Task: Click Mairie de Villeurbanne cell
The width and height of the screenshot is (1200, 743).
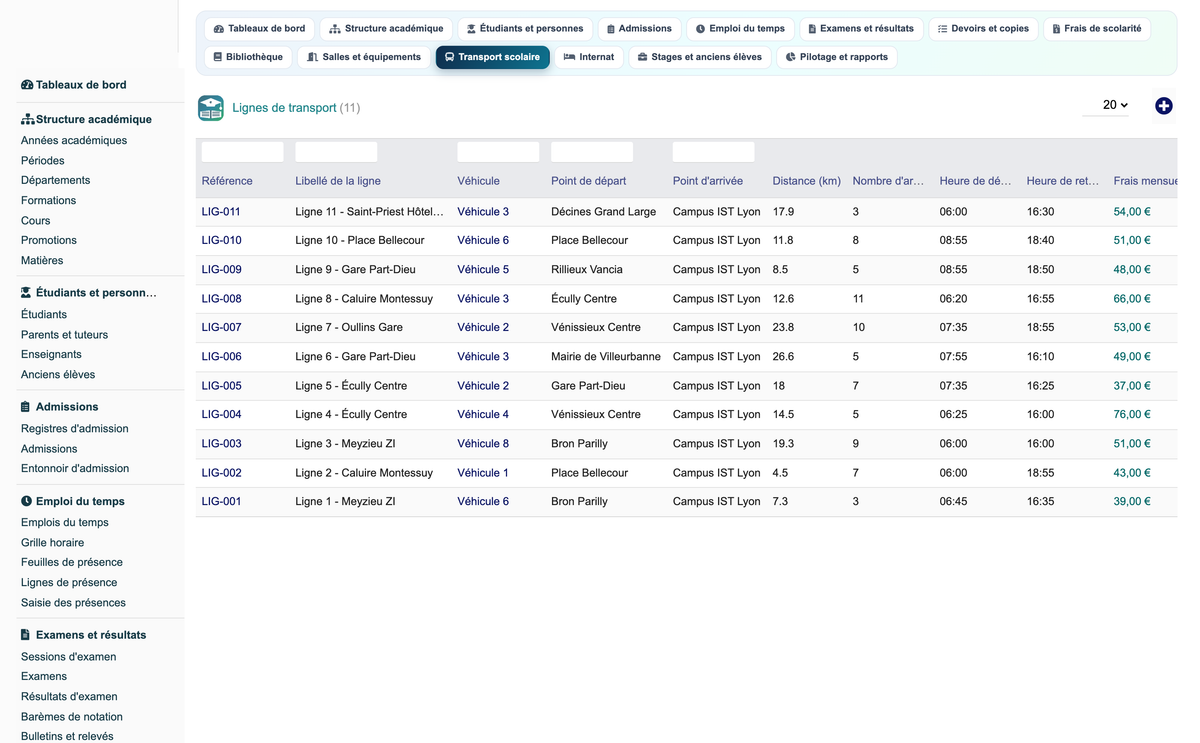Action: (606, 357)
